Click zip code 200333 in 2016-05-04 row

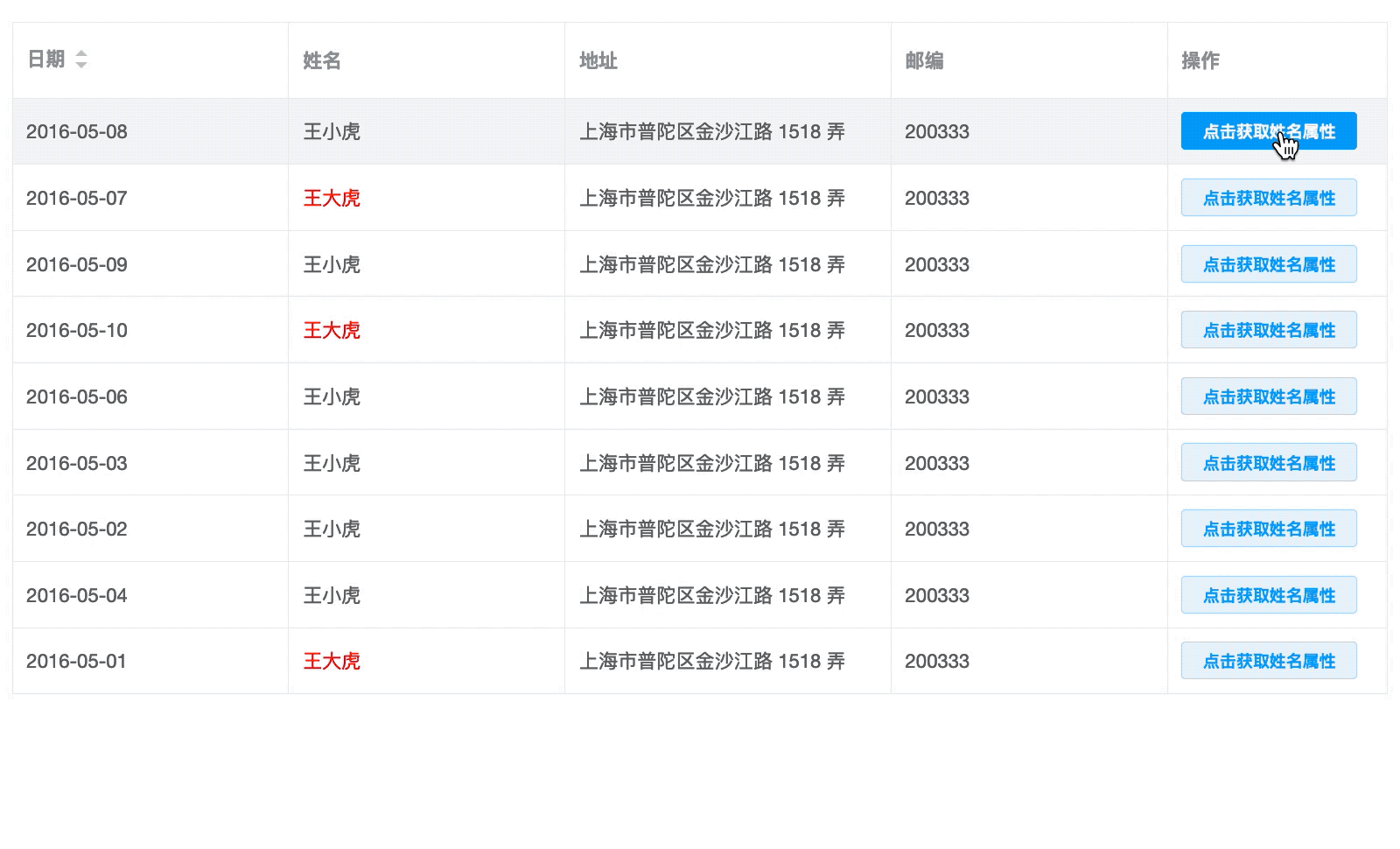point(937,595)
